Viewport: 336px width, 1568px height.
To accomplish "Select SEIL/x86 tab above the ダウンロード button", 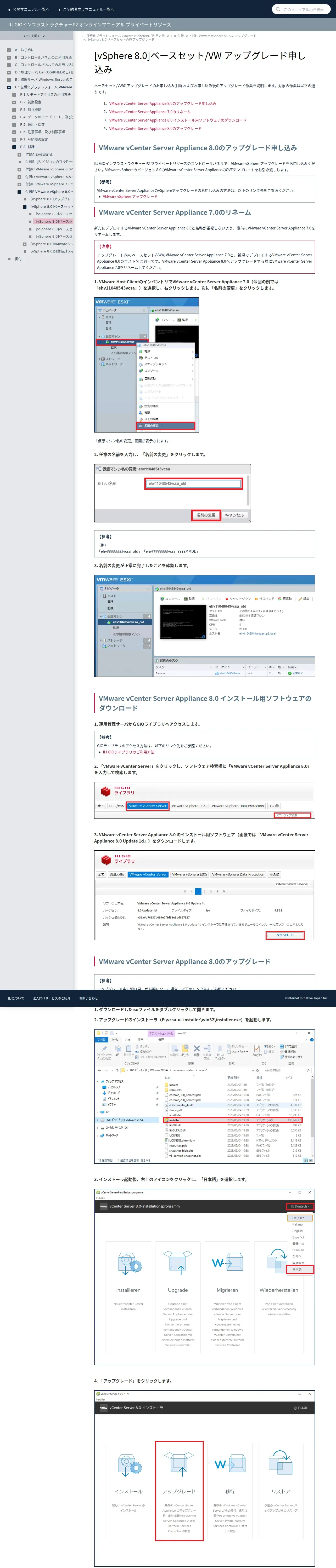I will pos(116,874).
